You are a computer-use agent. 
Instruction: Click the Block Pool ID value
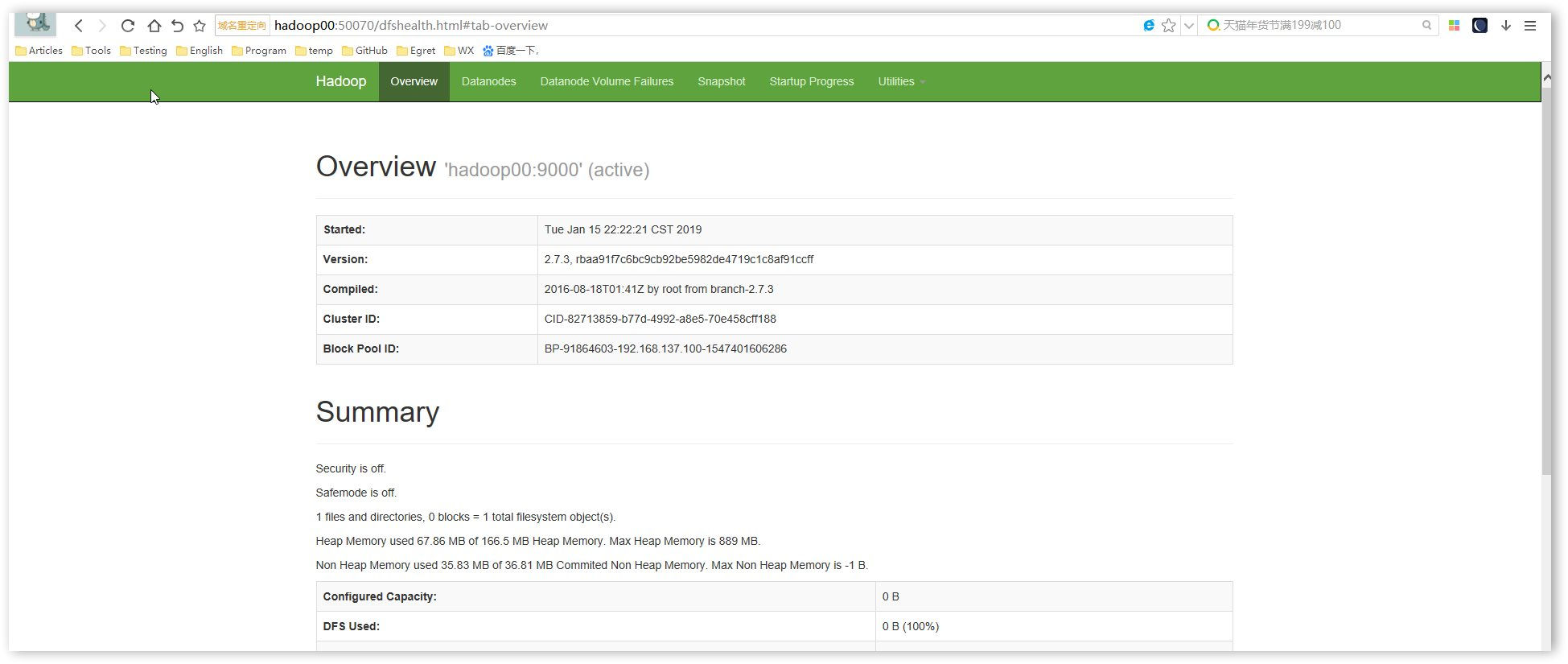(665, 348)
